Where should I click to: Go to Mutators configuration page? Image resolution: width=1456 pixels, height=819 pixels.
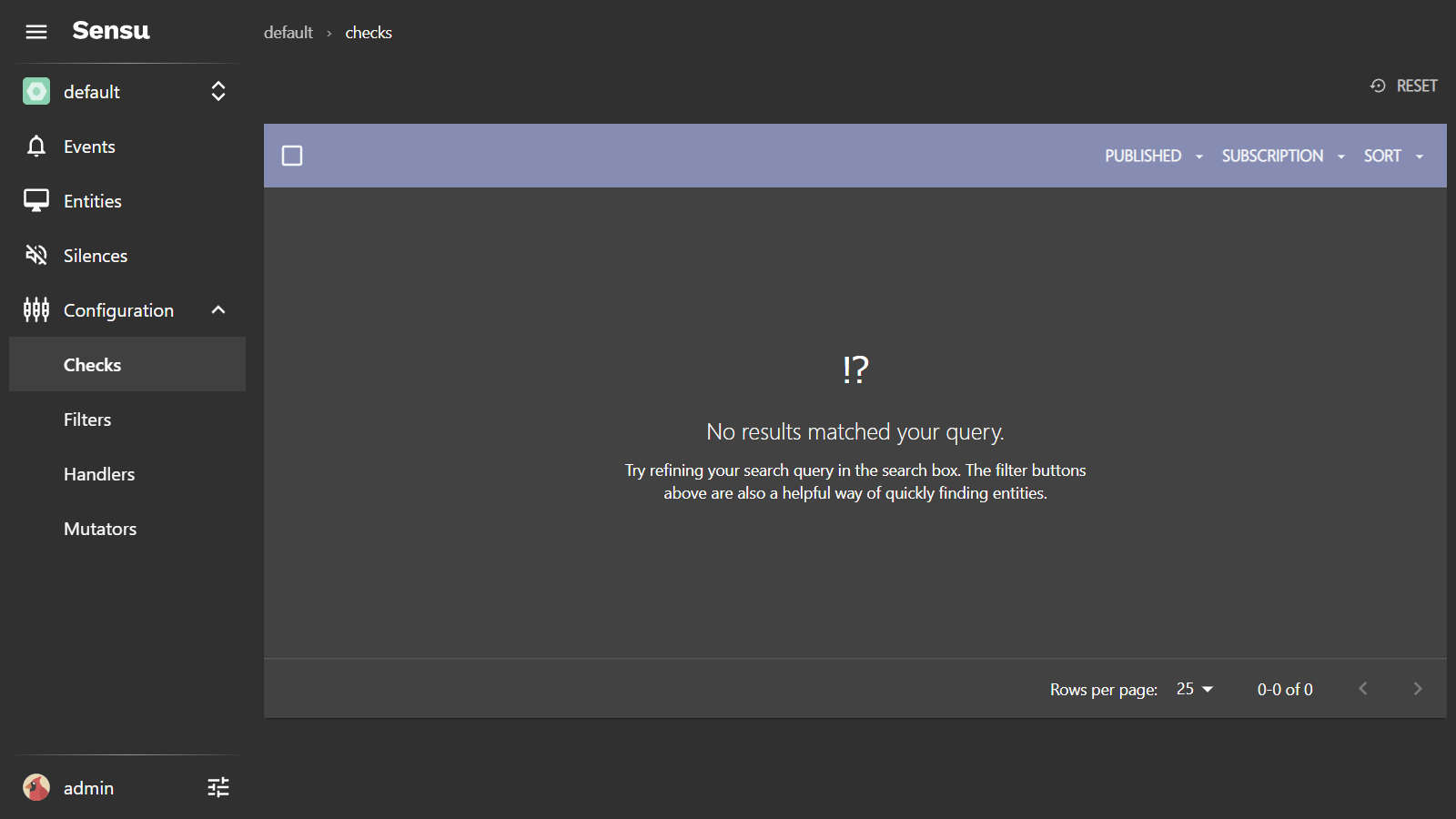[100, 529]
